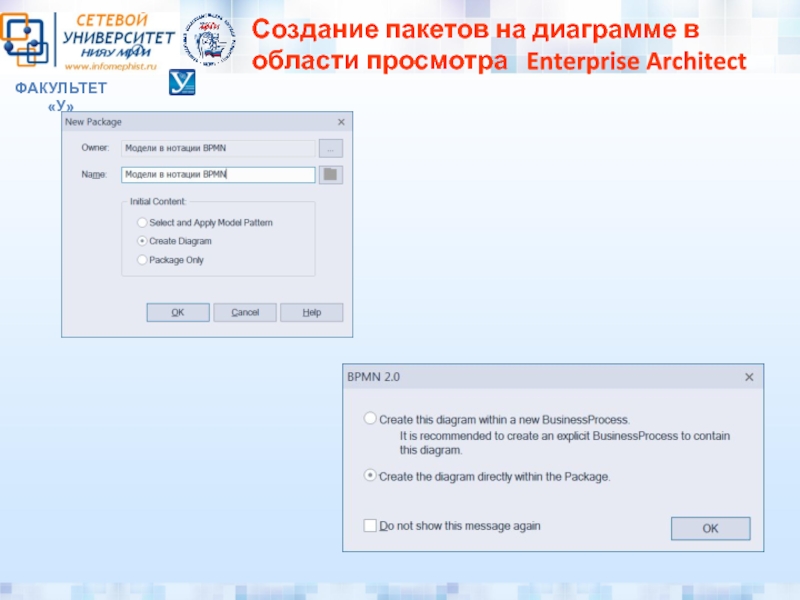The image size is (800, 600).
Task: Click the folder icon beside Name field
Action: click(331, 174)
